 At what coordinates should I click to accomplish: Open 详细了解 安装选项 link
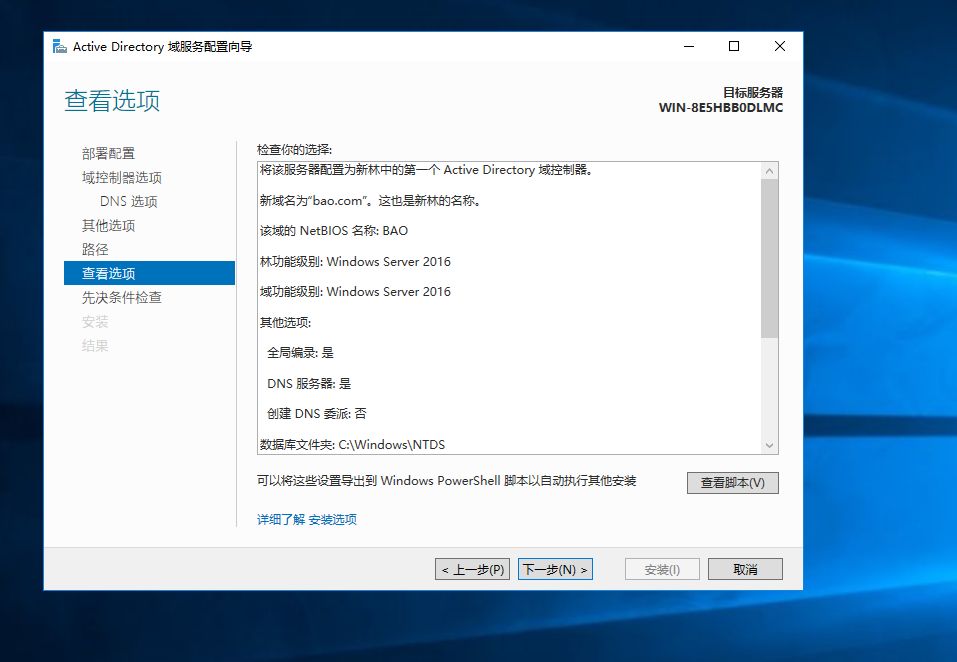(306, 519)
